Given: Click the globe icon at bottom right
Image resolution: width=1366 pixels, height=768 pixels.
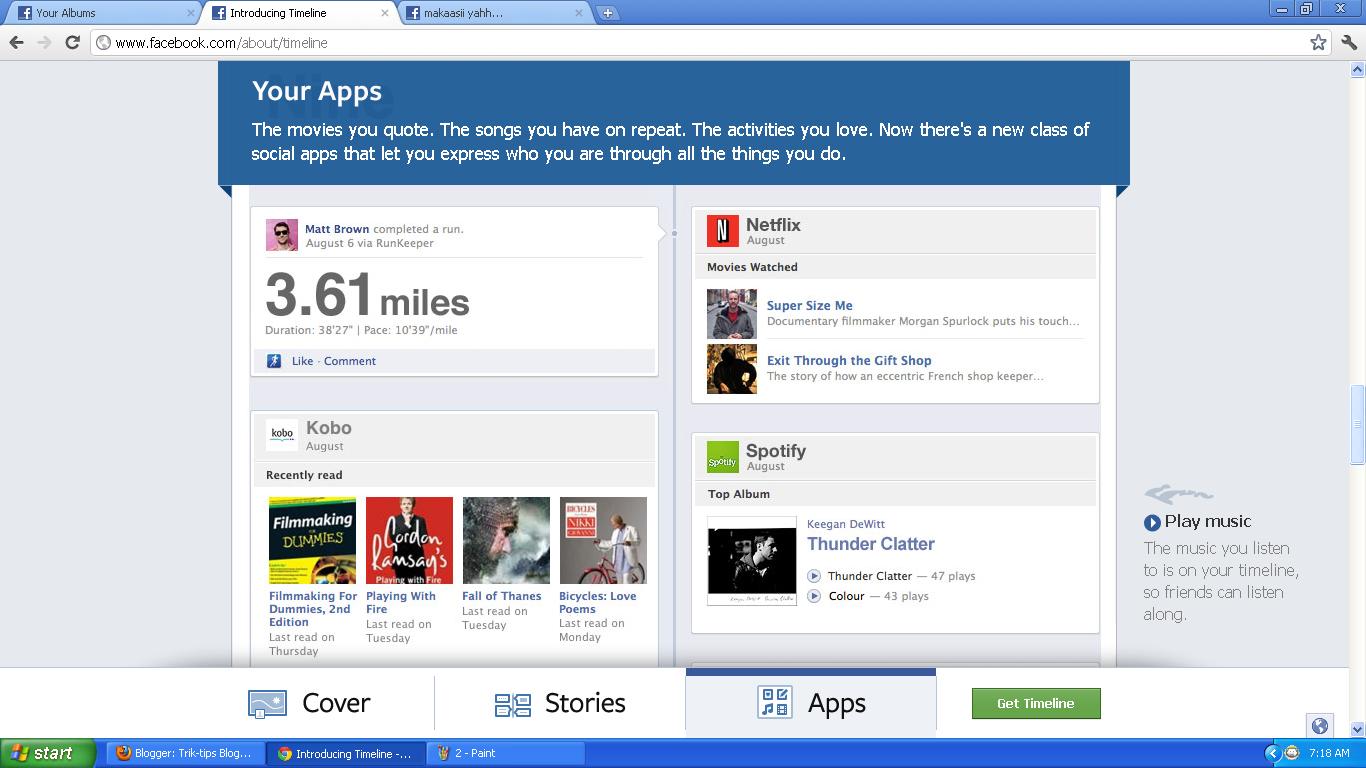Looking at the screenshot, I should [x=1320, y=726].
